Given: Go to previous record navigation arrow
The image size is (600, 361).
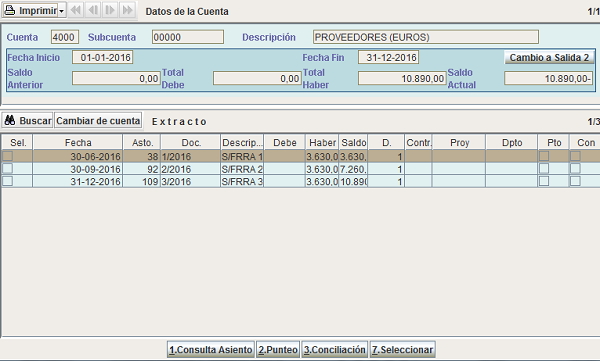Looking at the screenshot, I should (93, 10).
